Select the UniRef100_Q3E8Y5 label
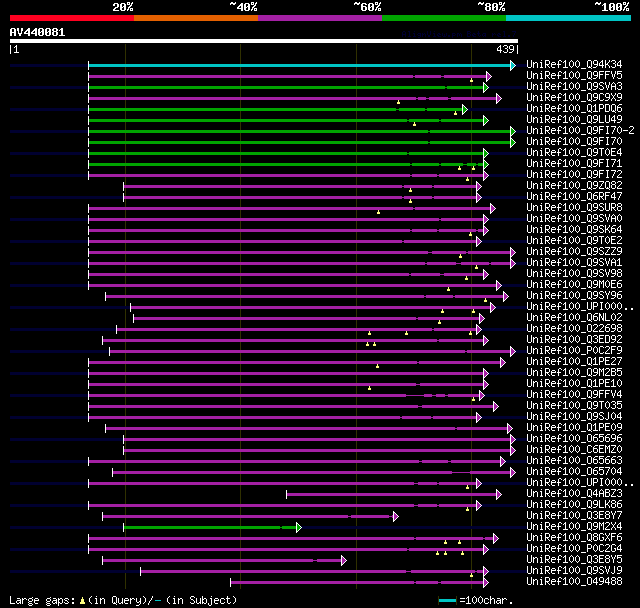The width and height of the screenshot is (640, 608). [x=574, y=560]
